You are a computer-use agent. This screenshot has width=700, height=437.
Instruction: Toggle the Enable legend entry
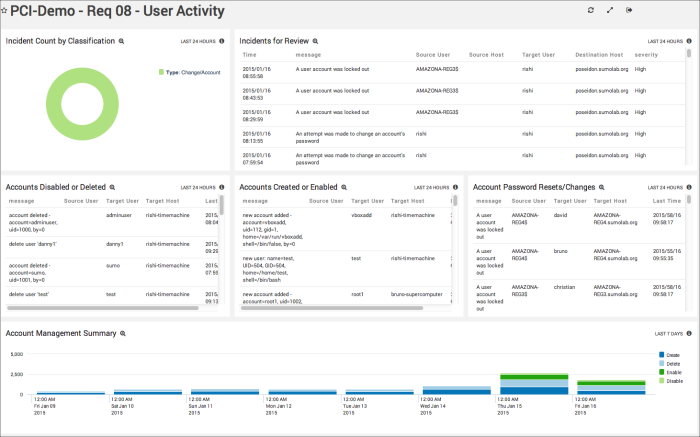click(x=669, y=372)
